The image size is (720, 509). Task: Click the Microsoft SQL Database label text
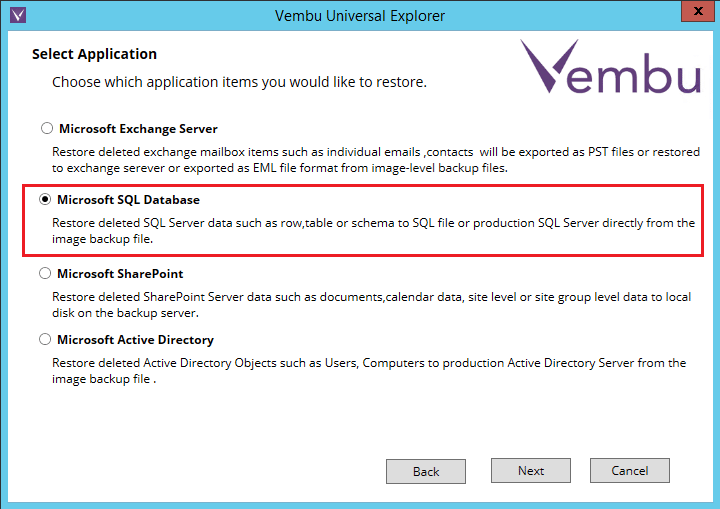pyautogui.click(x=129, y=200)
